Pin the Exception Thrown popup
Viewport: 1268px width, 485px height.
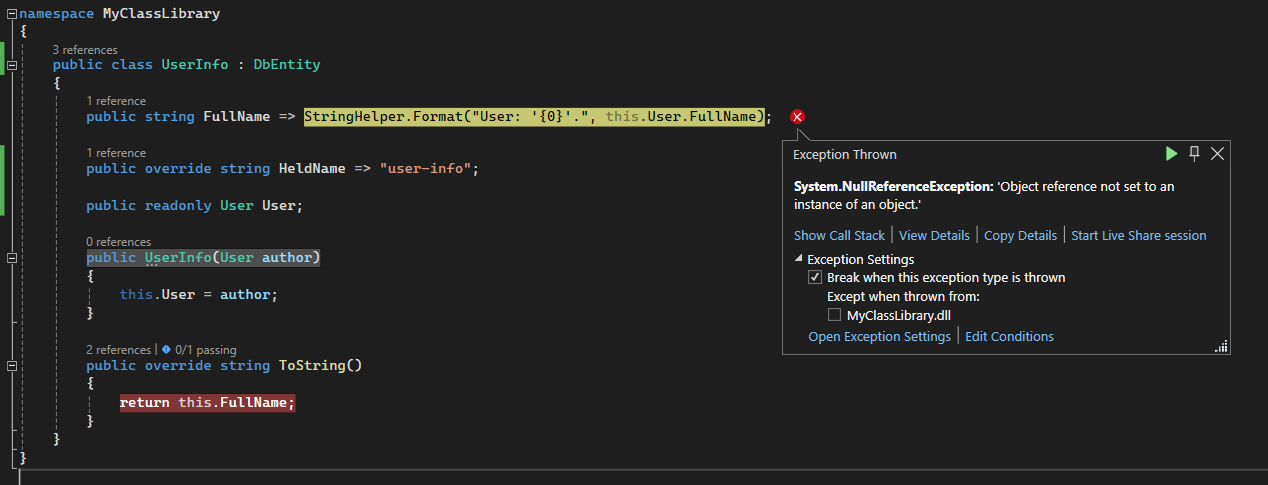(x=1194, y=154)
